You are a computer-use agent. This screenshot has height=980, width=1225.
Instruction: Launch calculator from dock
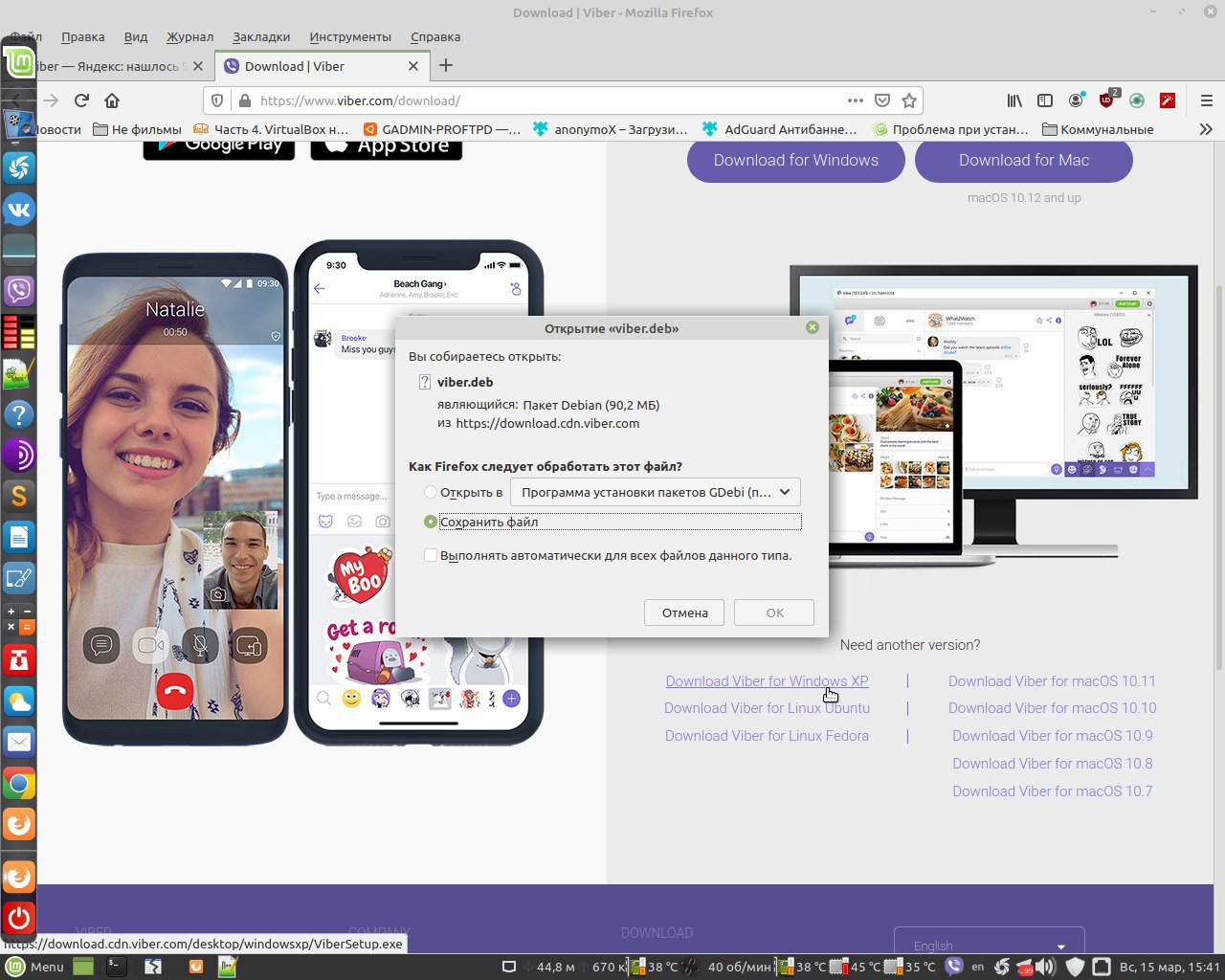click(19, 618)
